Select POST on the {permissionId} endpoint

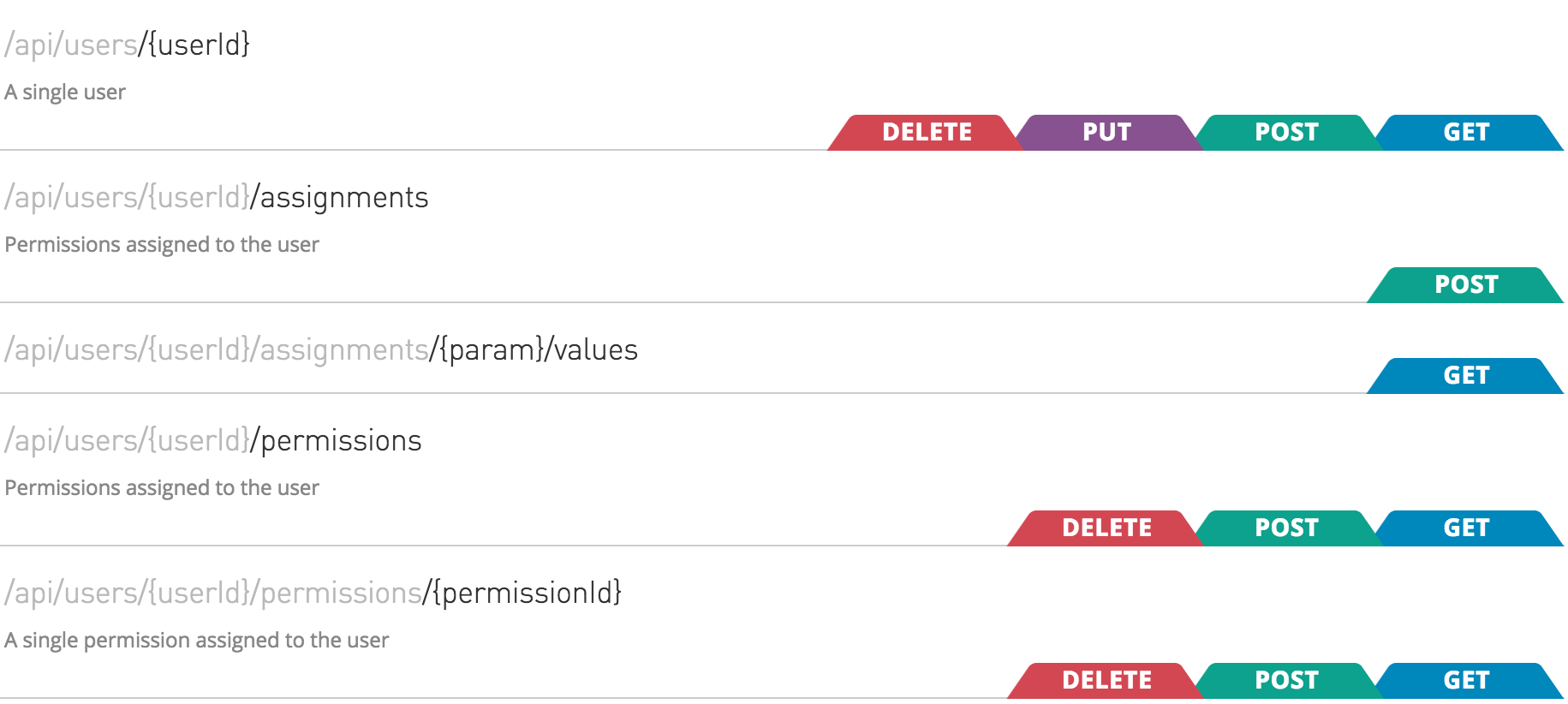[1286, 679]
